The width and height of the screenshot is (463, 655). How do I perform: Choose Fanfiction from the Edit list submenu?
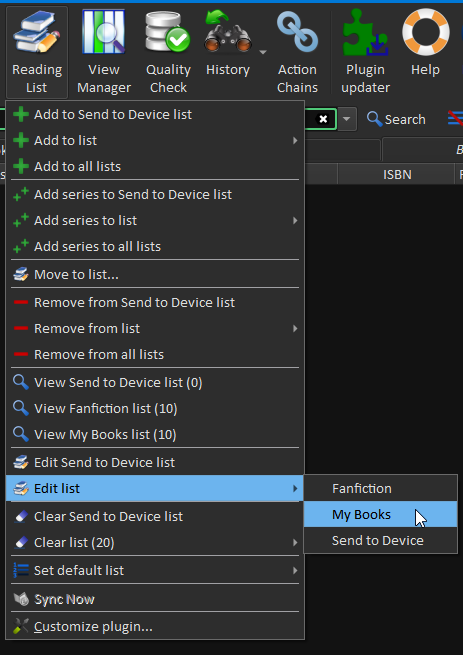(380, 488)
